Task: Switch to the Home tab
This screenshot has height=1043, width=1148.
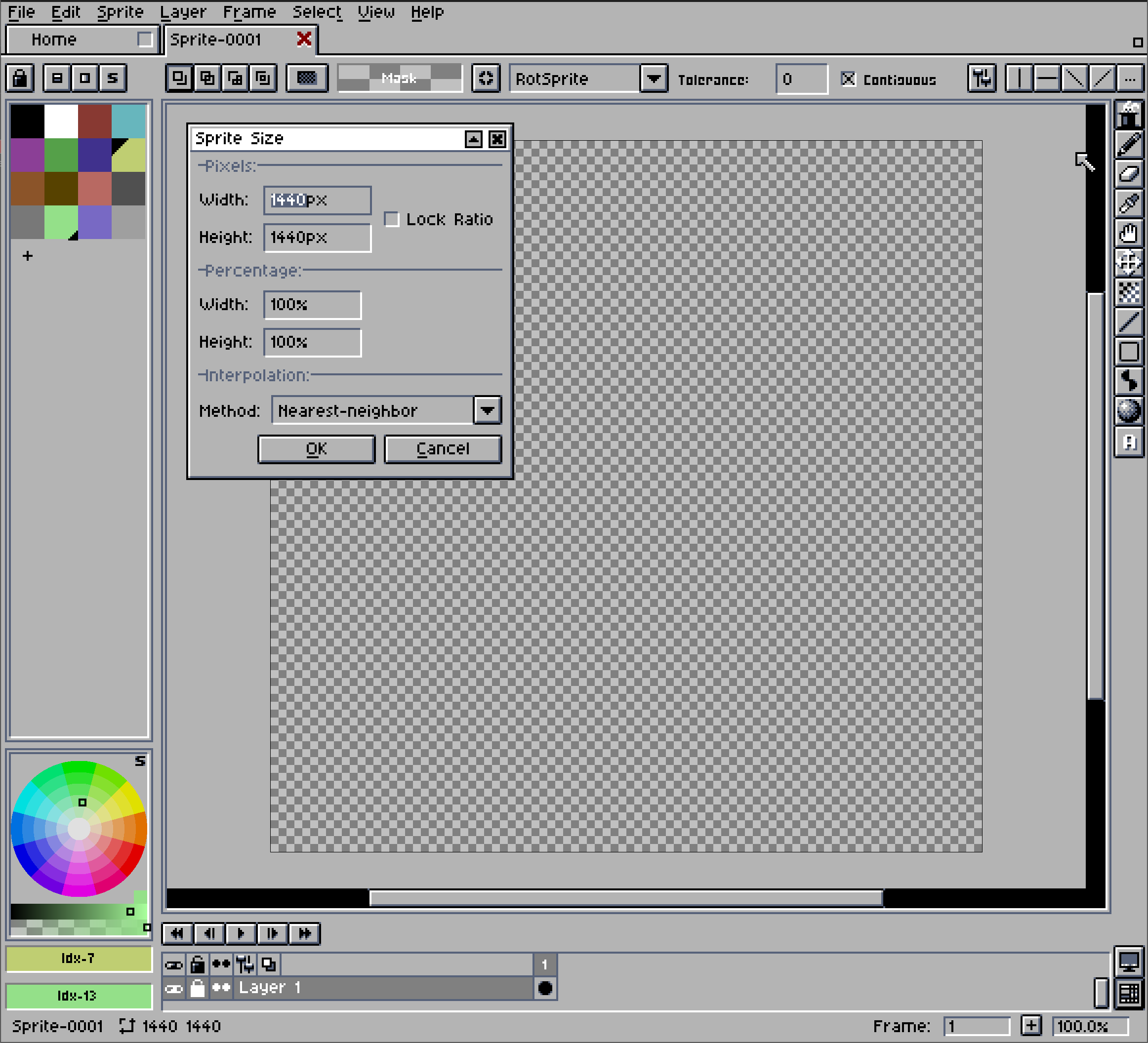Action: tap(82, 40)
